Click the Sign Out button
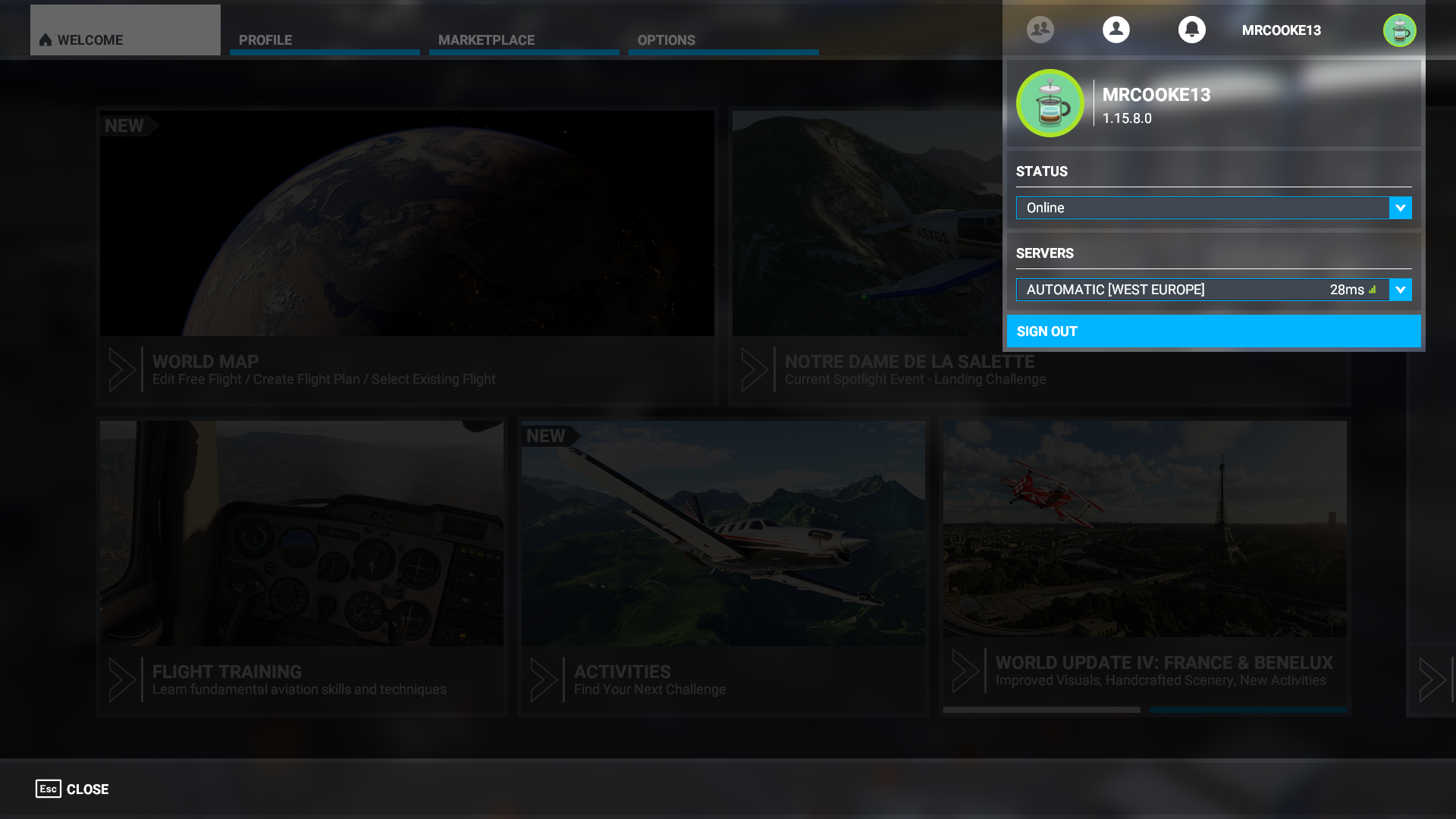This screenshot has height=819, width=1456. click(x=1213, y=331)
